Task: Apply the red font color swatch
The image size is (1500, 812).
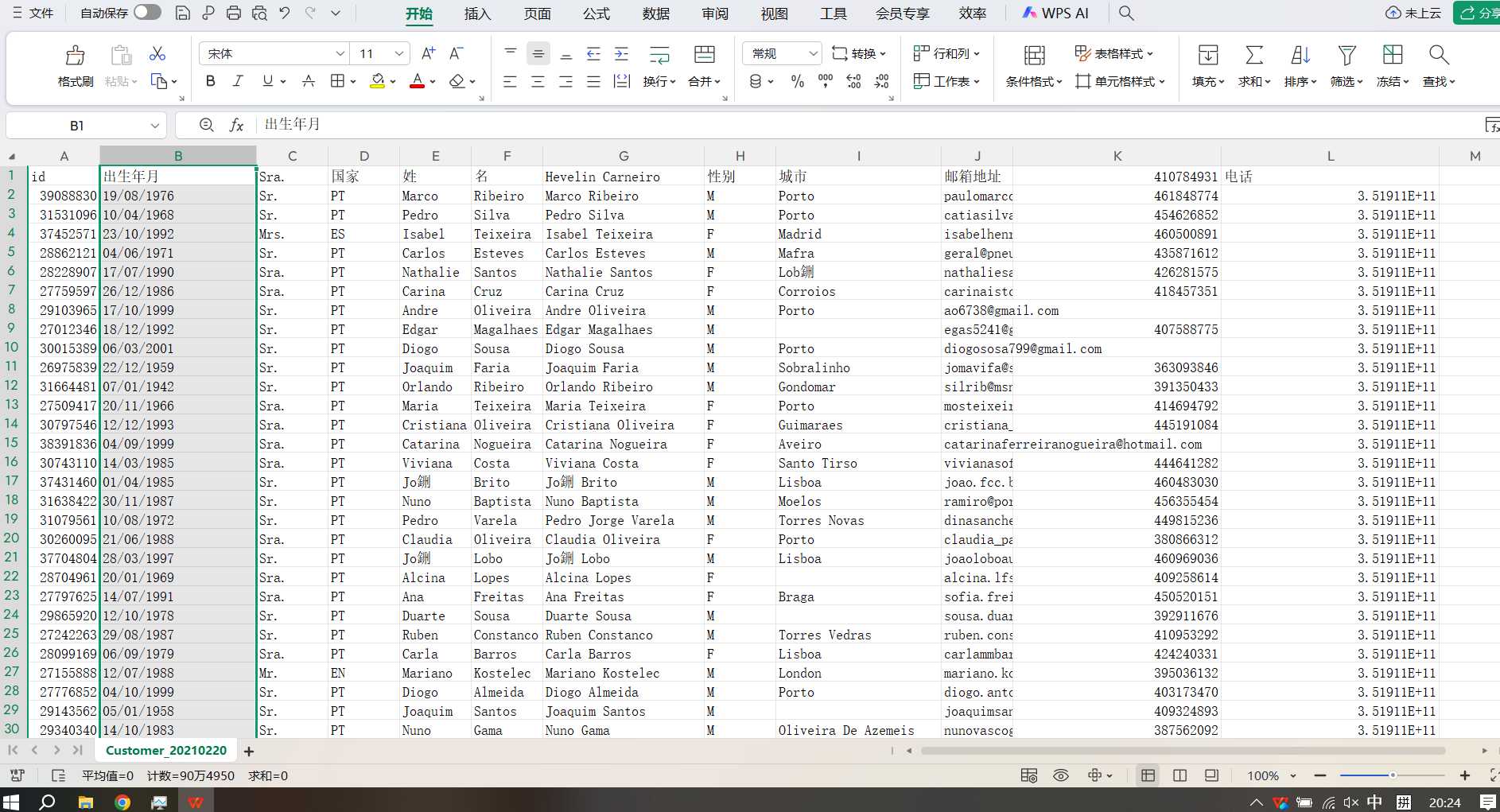Action: pos(417,81)
